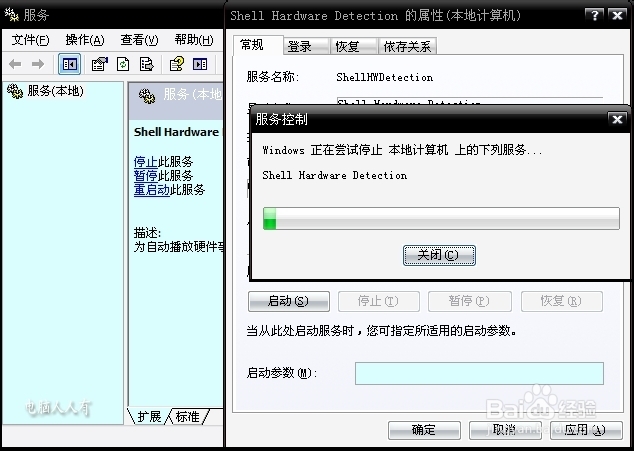This screenshot has height=451, width=634.
Task: Click the 取消 button
Action: pyautogui.click(x=505, y=430)
